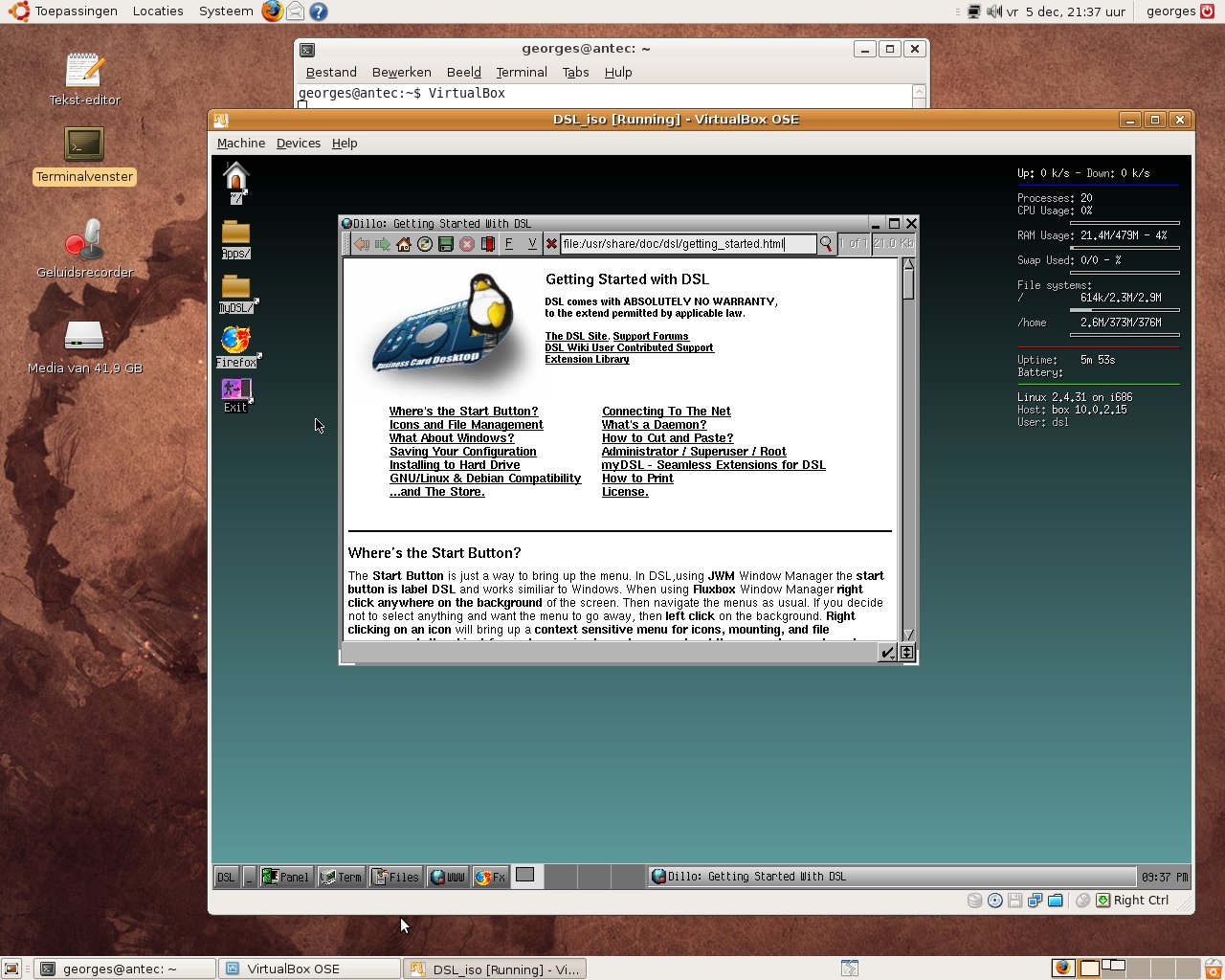This screenshot has height=980, width=1225.
Task: Open the Dillo home page icon
Action: click(404, 244)
